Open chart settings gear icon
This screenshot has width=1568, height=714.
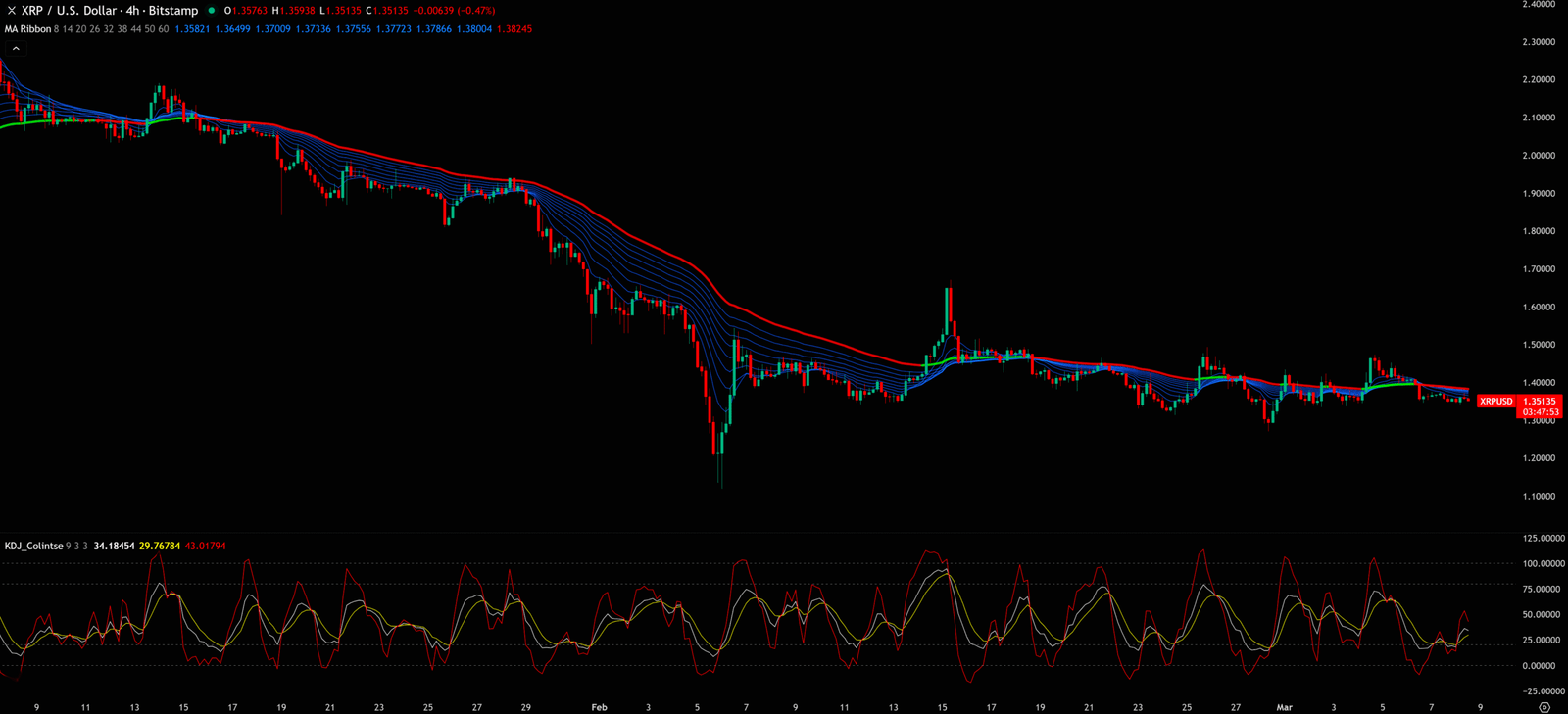click(x=1544, y=707)
